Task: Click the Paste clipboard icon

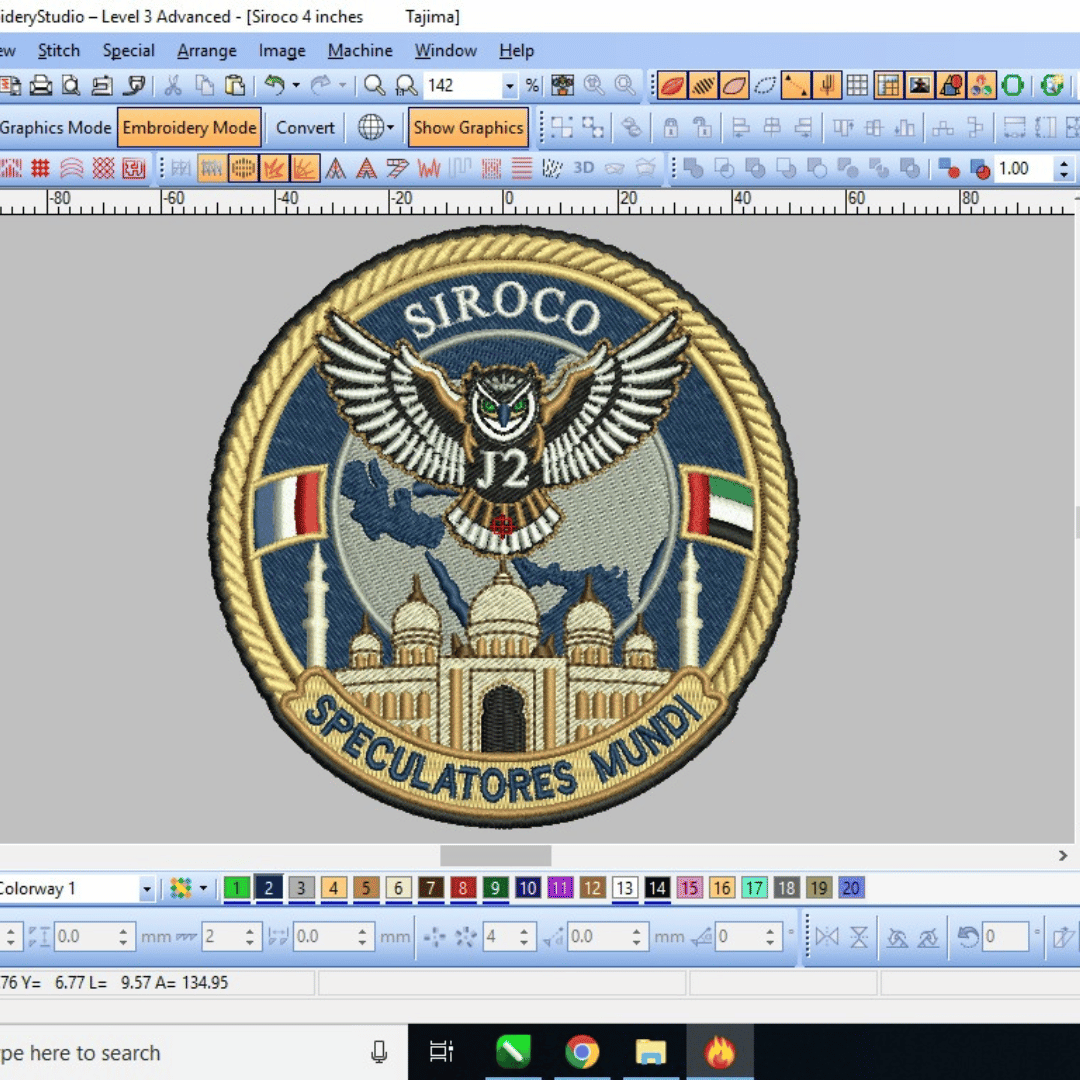Action: (235, 85)
